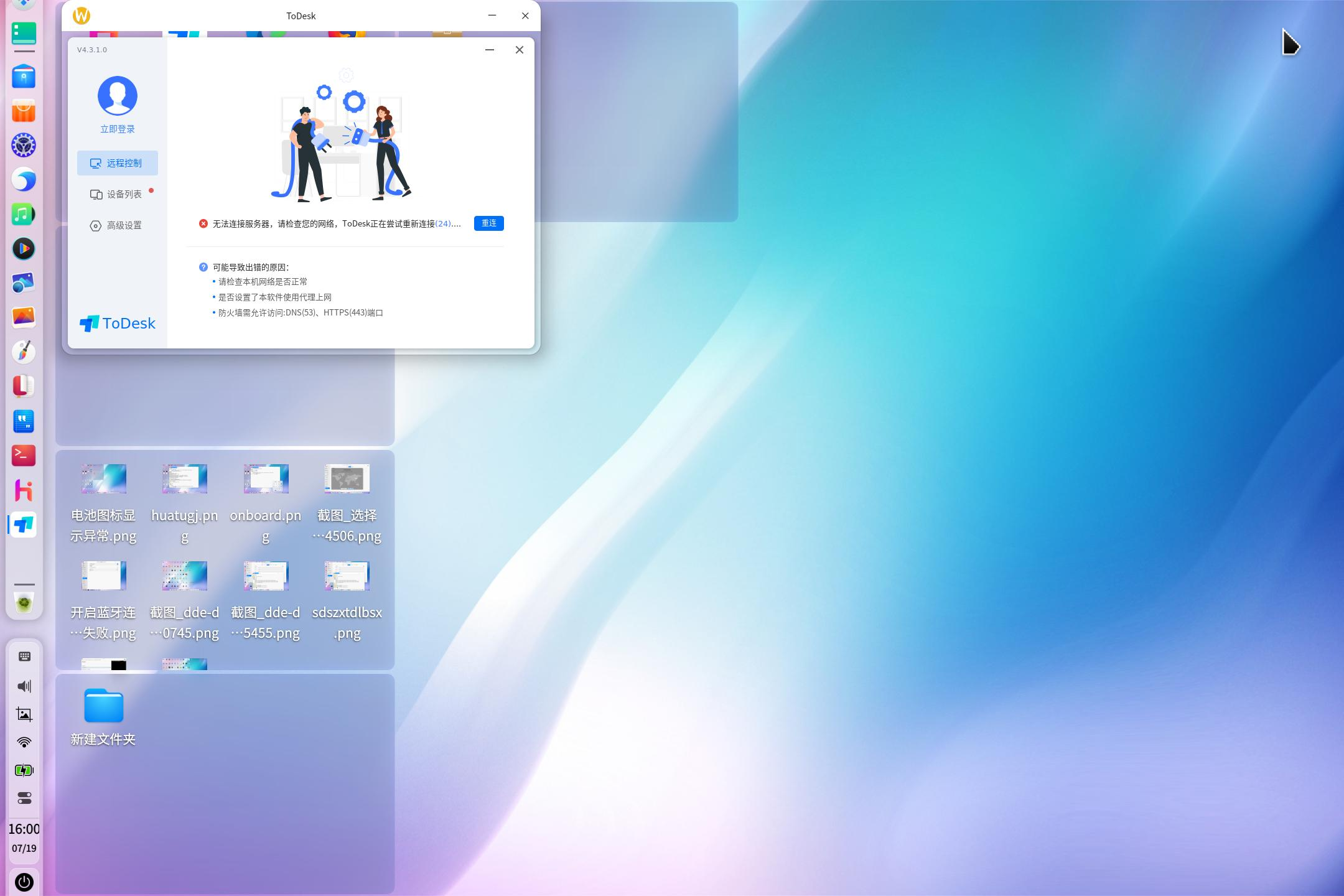Open the 设备列表 device list in ToDesk
This screenshot has height=896, width=1344.
pyautogui.click(x=118, y=194)
